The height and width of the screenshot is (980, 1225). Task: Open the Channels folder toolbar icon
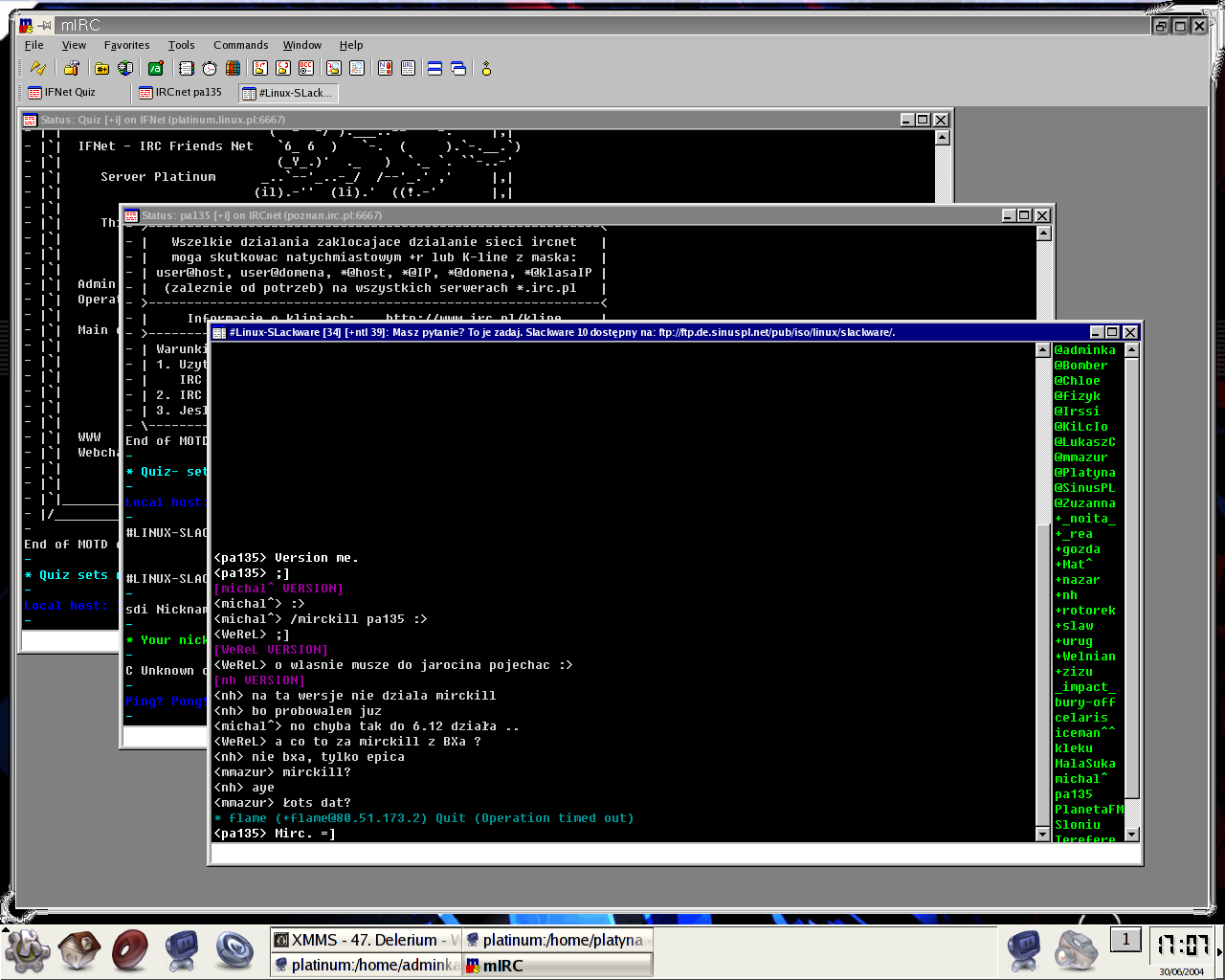102,68
